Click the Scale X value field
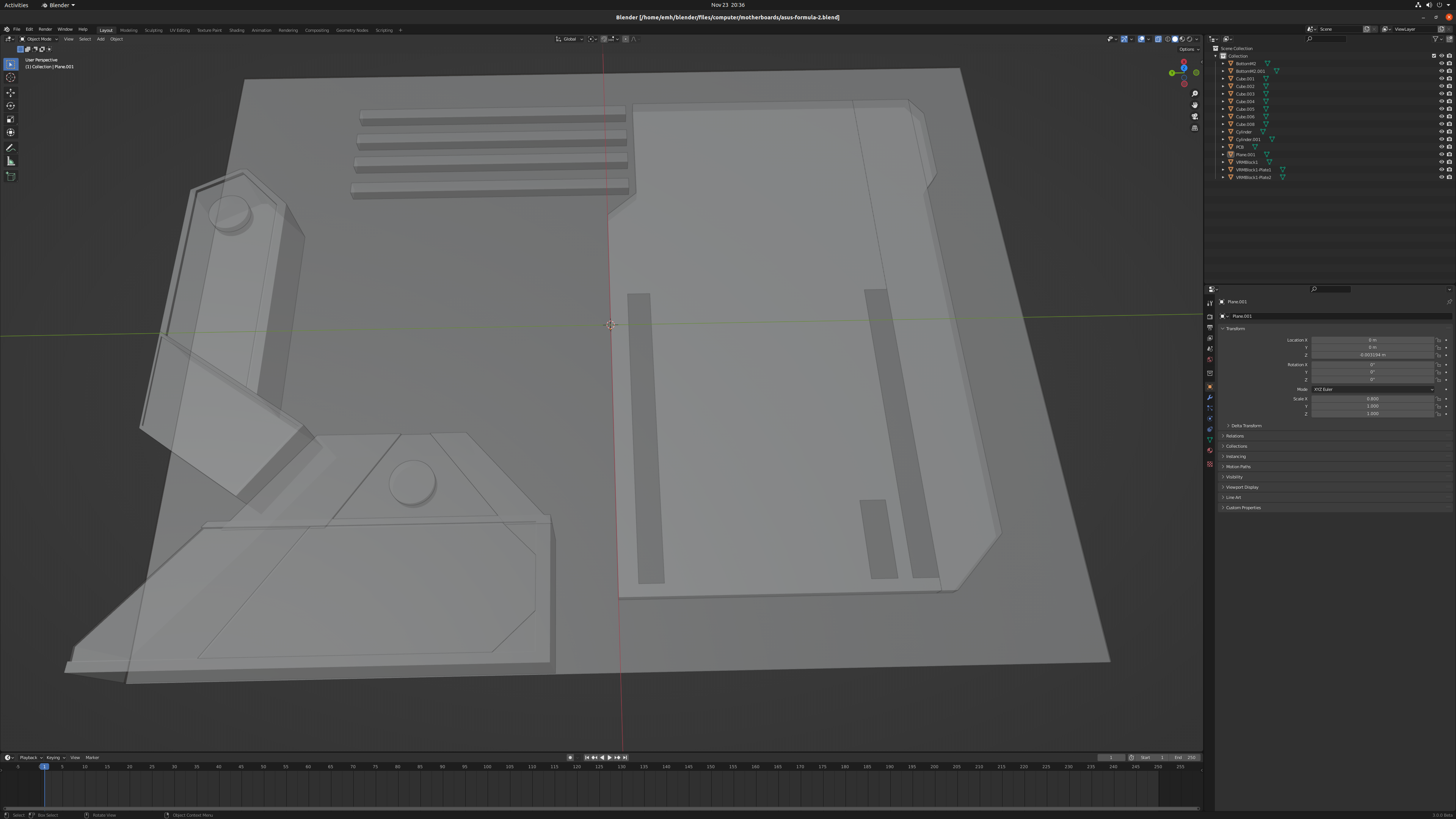Image resolution: width=1456 pixels, height=819 pixels. pyautogui.click(x=1372, y=399)
